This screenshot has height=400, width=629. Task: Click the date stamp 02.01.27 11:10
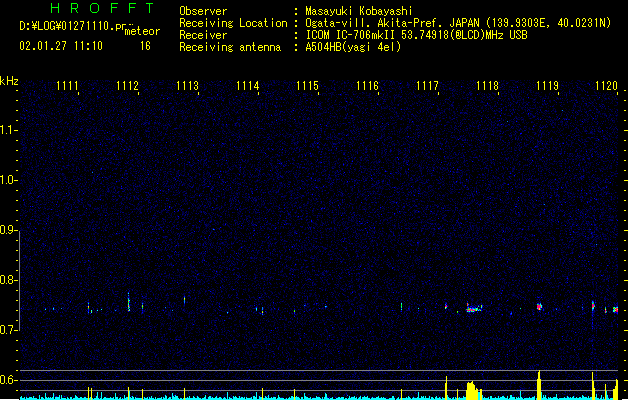tap(61, 46)
